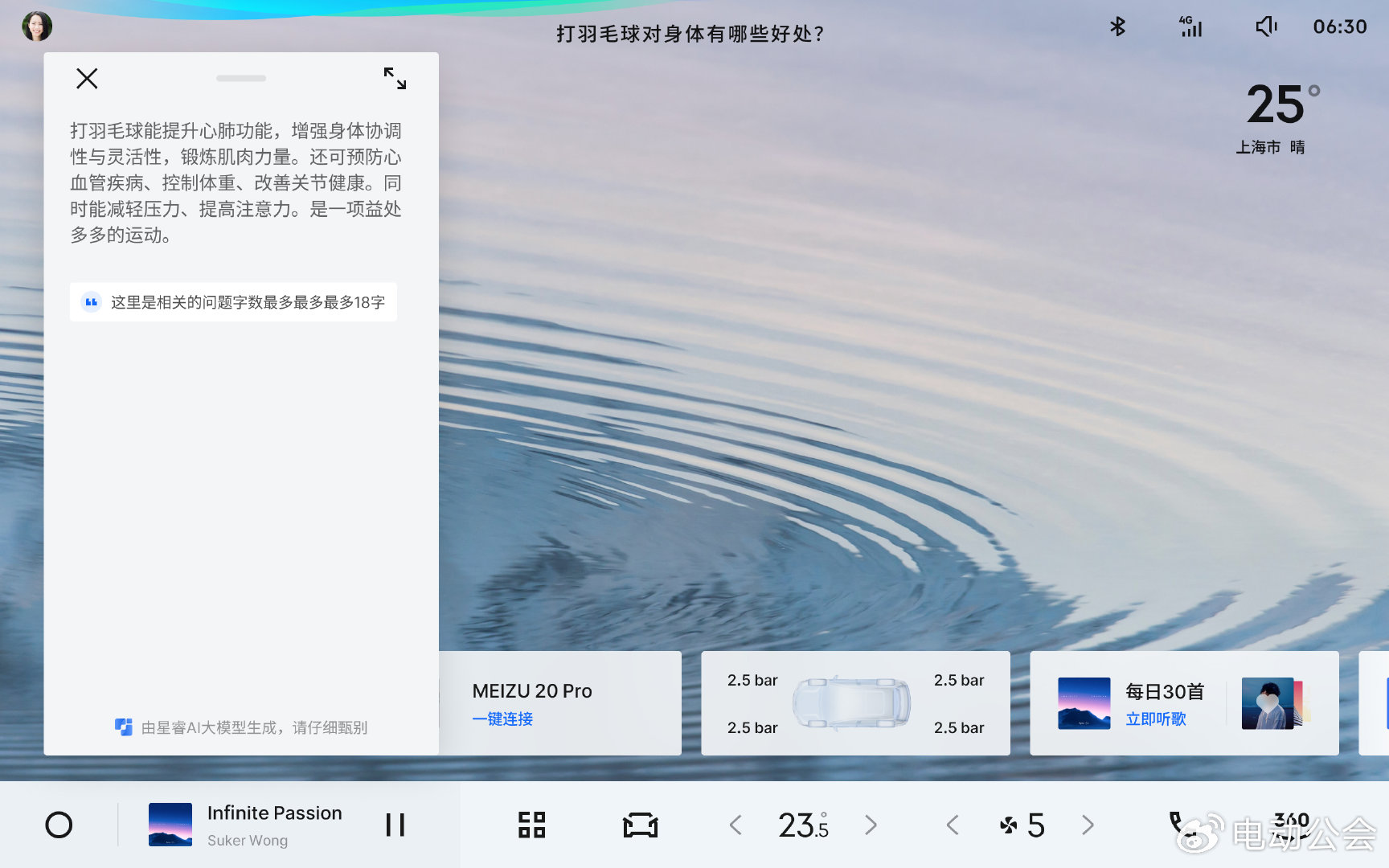Tap the panel drag handle bar
This screenshot has width=1389, height=868.
241,78
